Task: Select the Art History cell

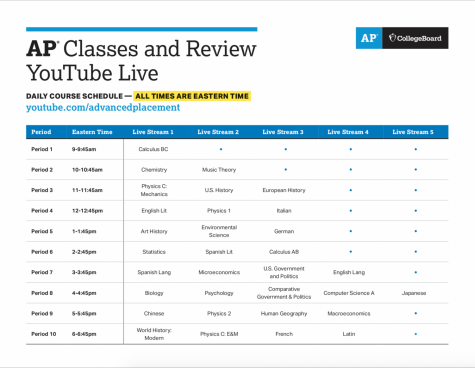Action: (154, 231)
